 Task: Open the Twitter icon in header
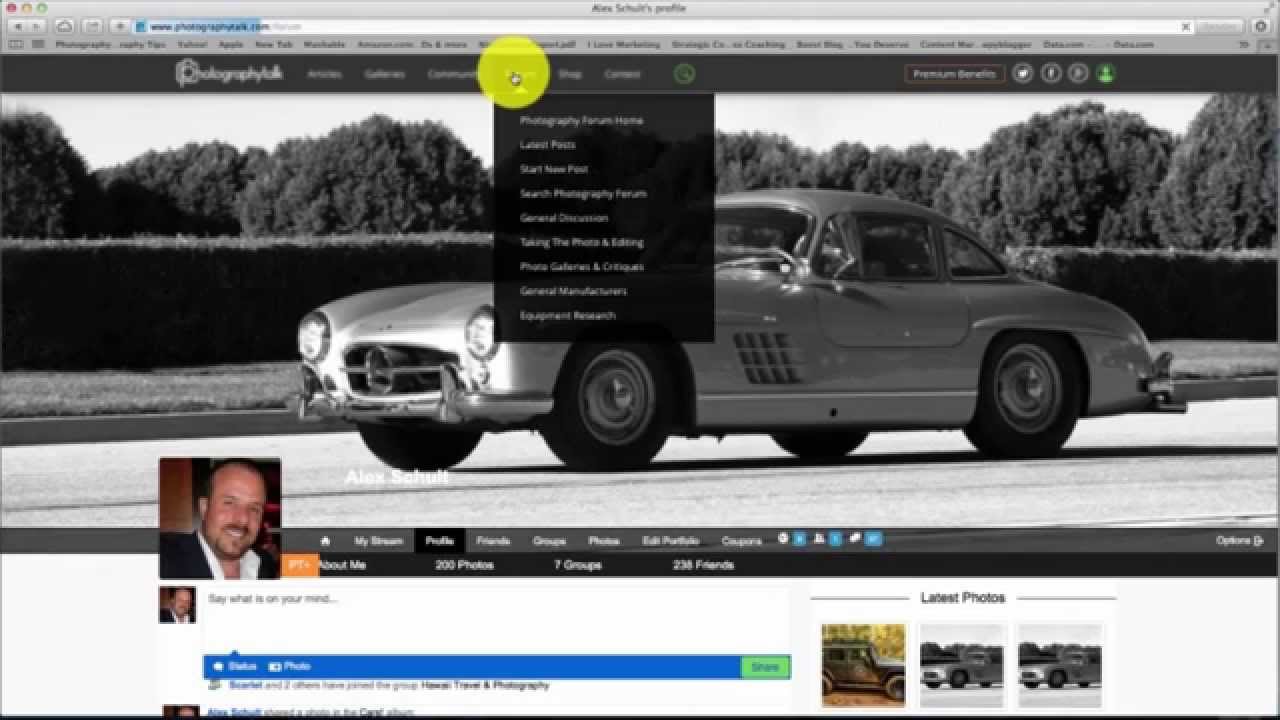coord(1022,73)
